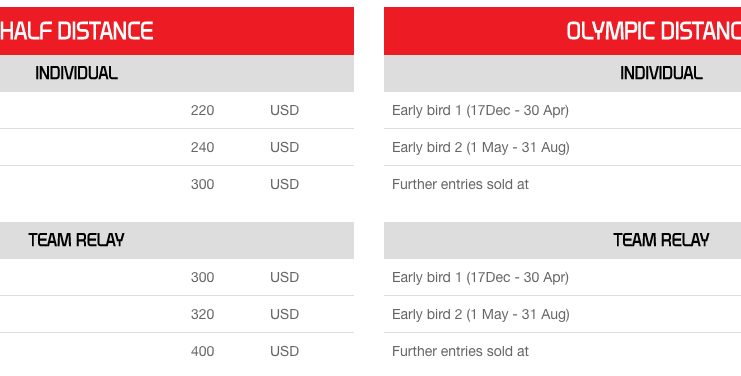Click team relay Further entries sold at
The image size is (741, 376).
click(x=460, y=351)
